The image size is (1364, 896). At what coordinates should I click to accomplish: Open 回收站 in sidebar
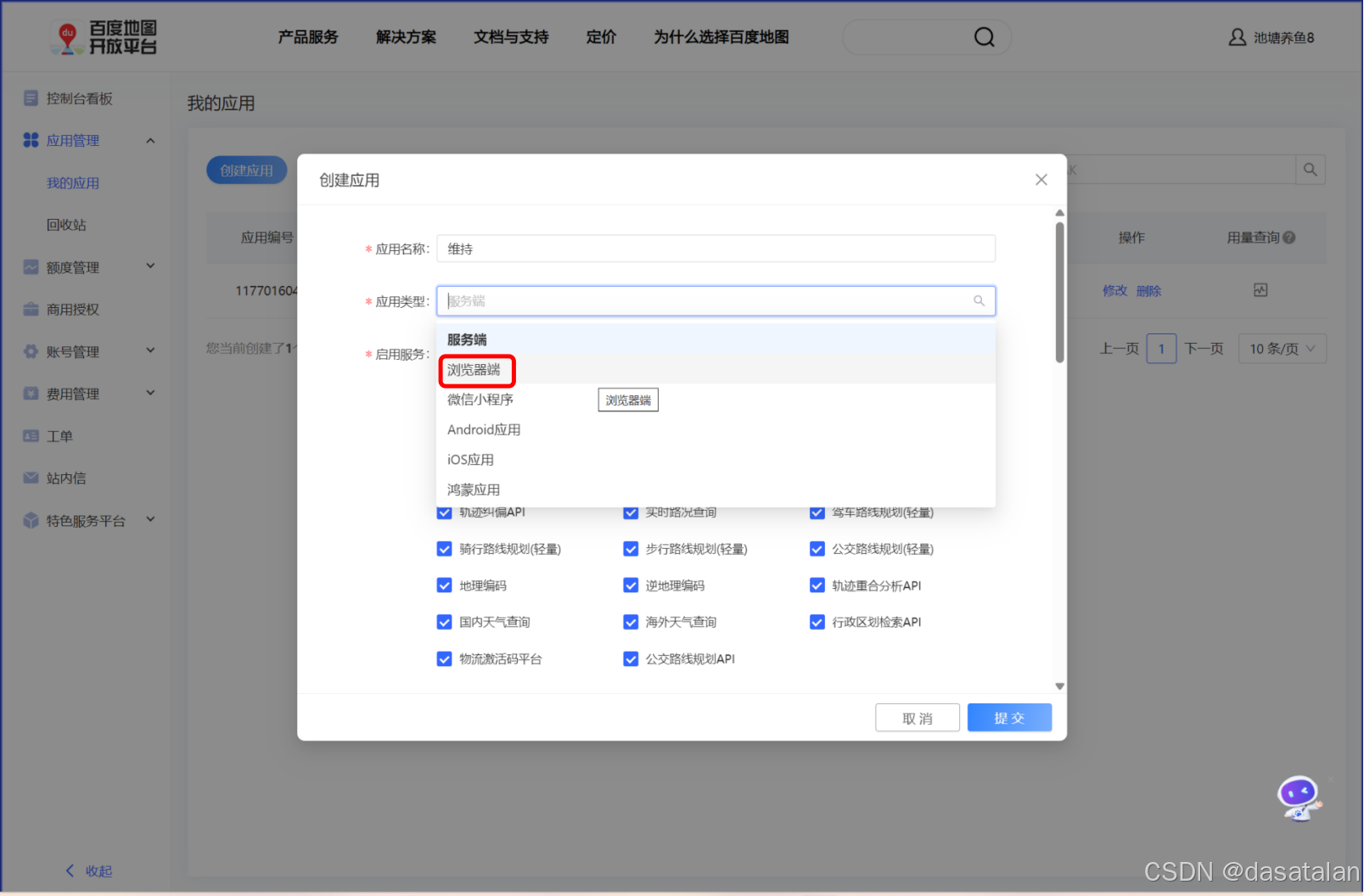pos(66,225)
